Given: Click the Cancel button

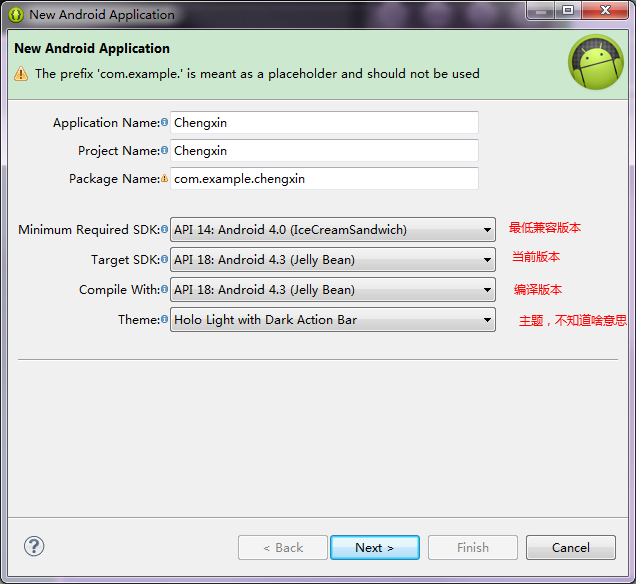Looking at the screenshot, I should pos(571,548).
